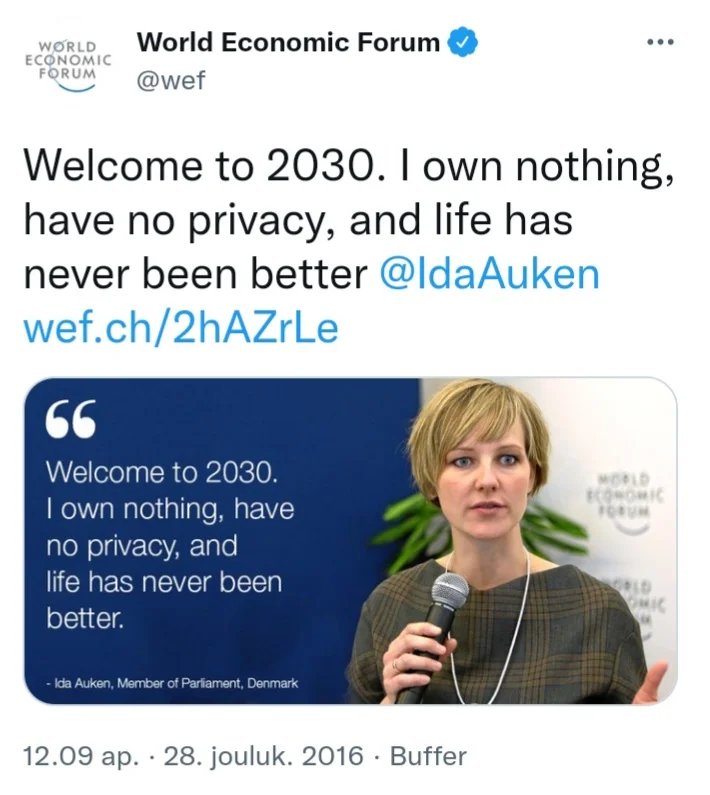Open the @IdaAuken mention
The height and width of the screenshot is (795, 710).
tap(490, 273)
